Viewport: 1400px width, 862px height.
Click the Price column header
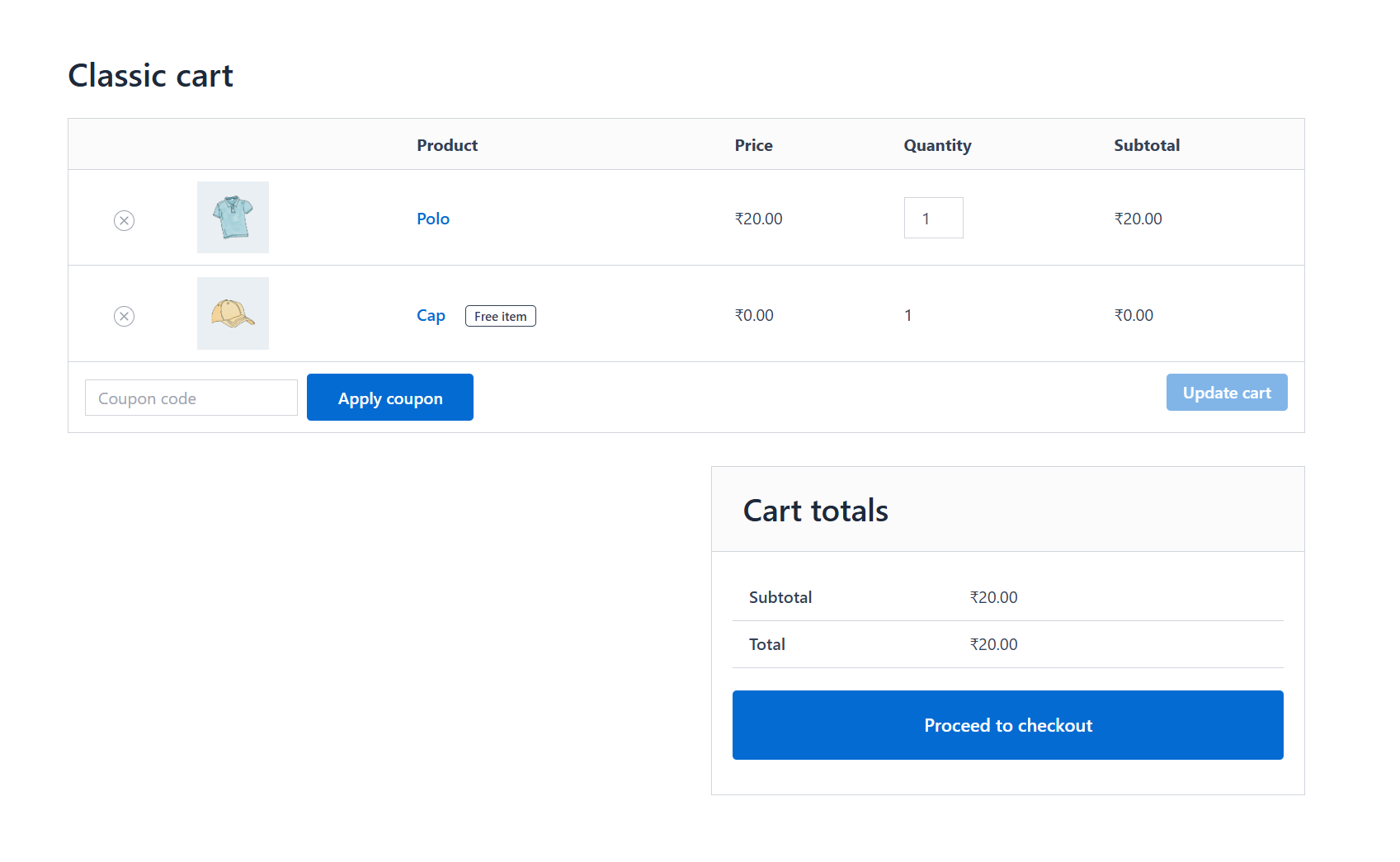click(753, 145)
